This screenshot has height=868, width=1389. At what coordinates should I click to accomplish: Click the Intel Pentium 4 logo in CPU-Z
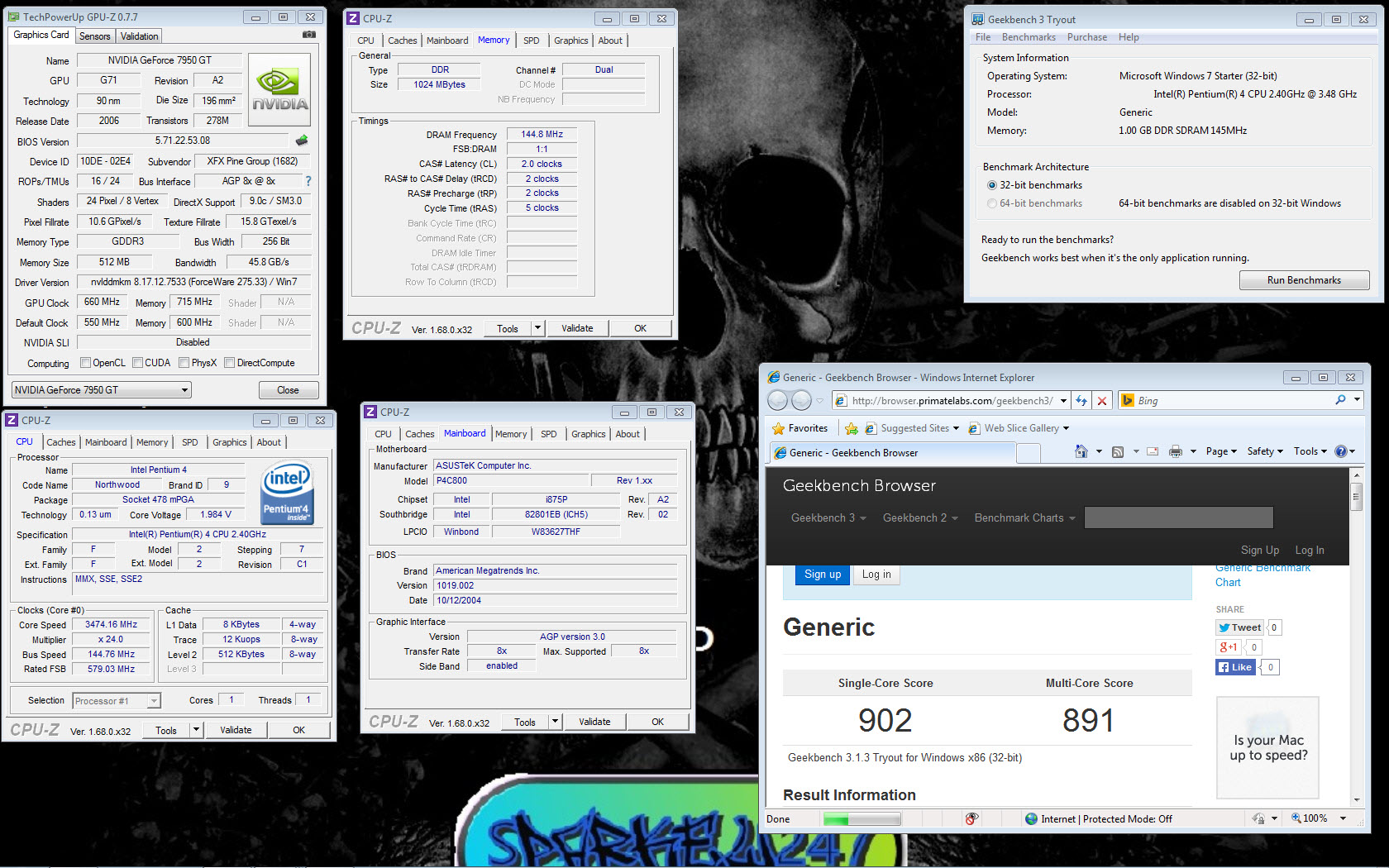pyautogui.click(x=287, y=491)
